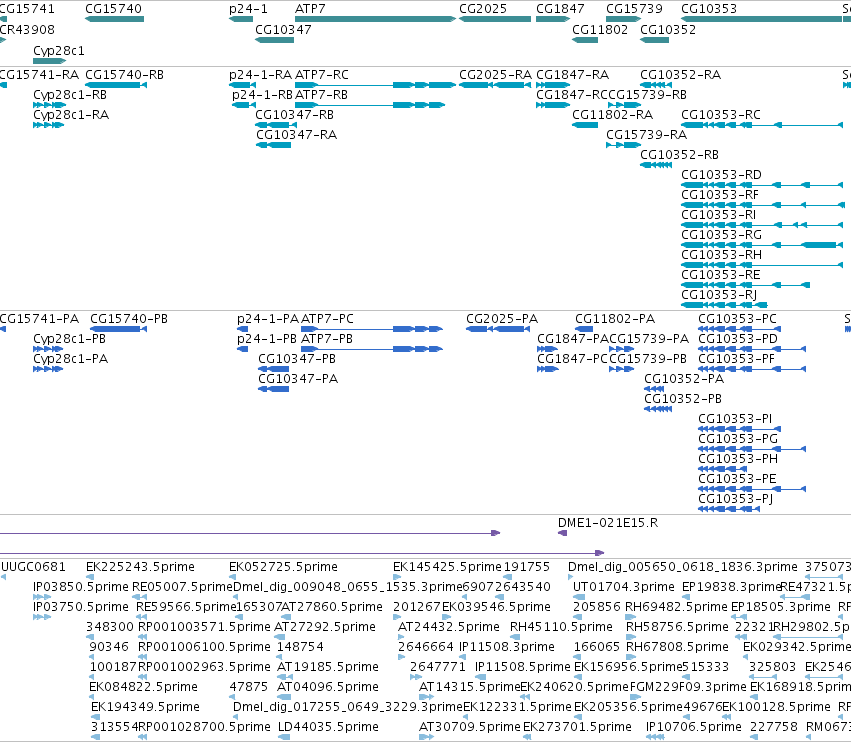Select the ATP7-PB protein label

[327, 339]
